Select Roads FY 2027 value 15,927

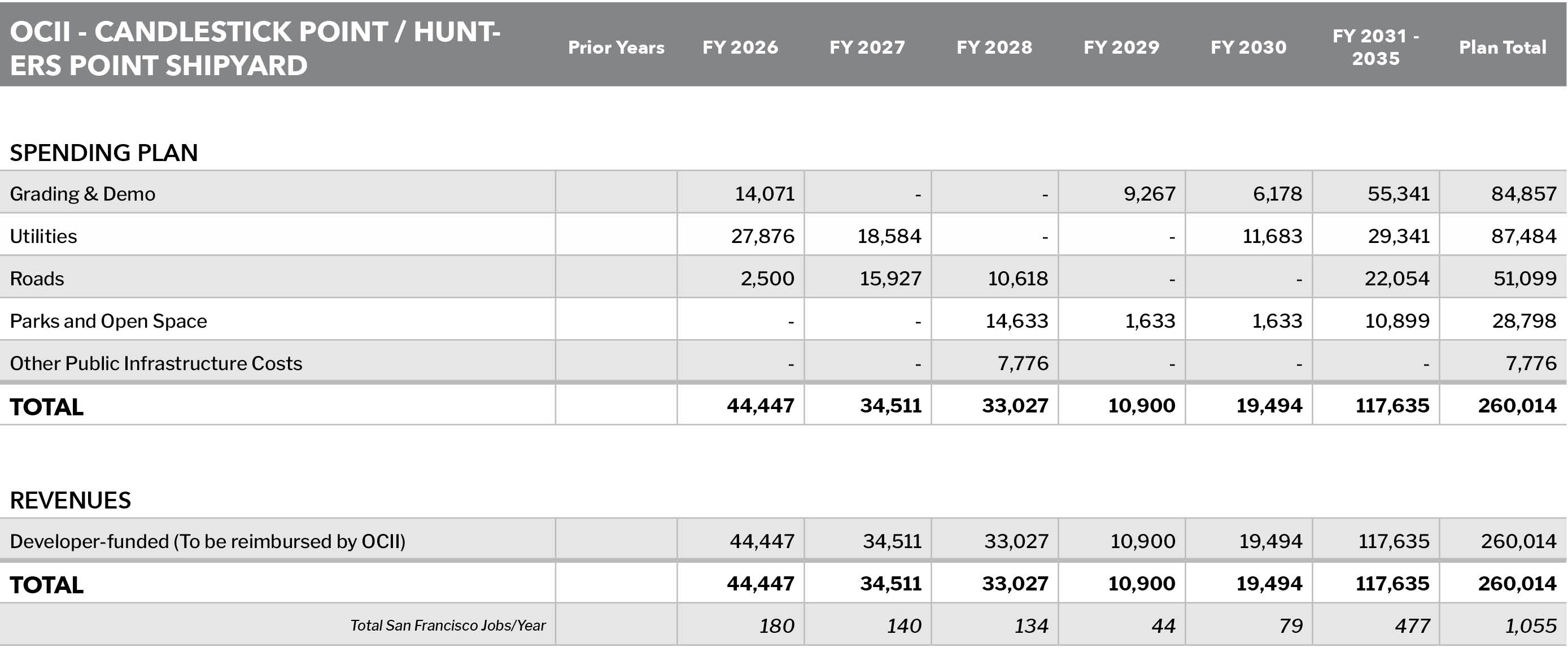(x=890, y=279)
